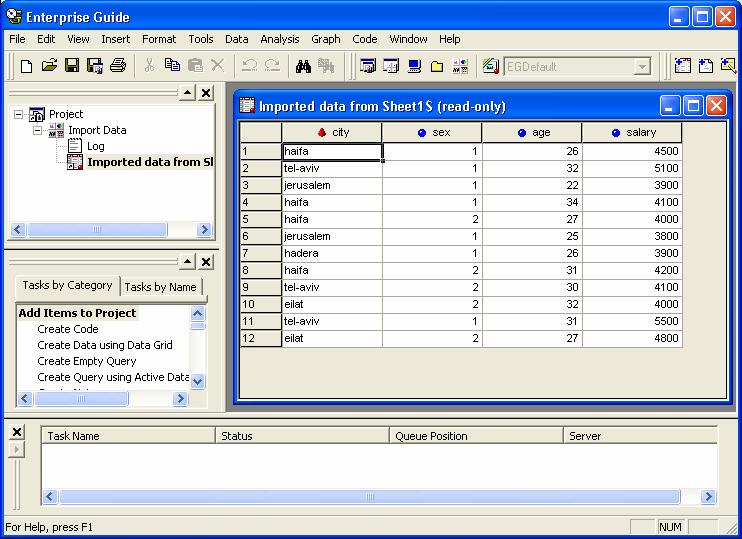742x539 pixels.
Task: Click the task list scroll-down arrow
Action: tap(198, 381)
